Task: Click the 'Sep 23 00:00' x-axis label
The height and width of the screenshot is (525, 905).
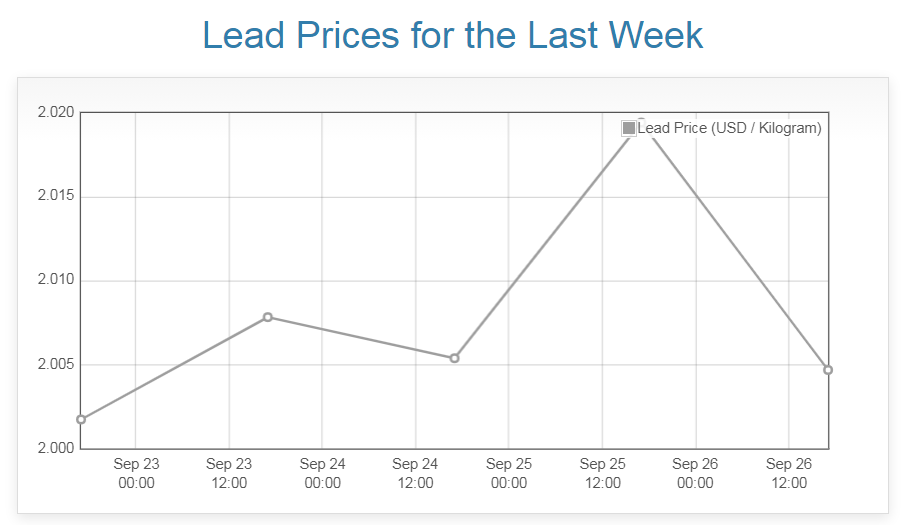Action: point(136,473)
